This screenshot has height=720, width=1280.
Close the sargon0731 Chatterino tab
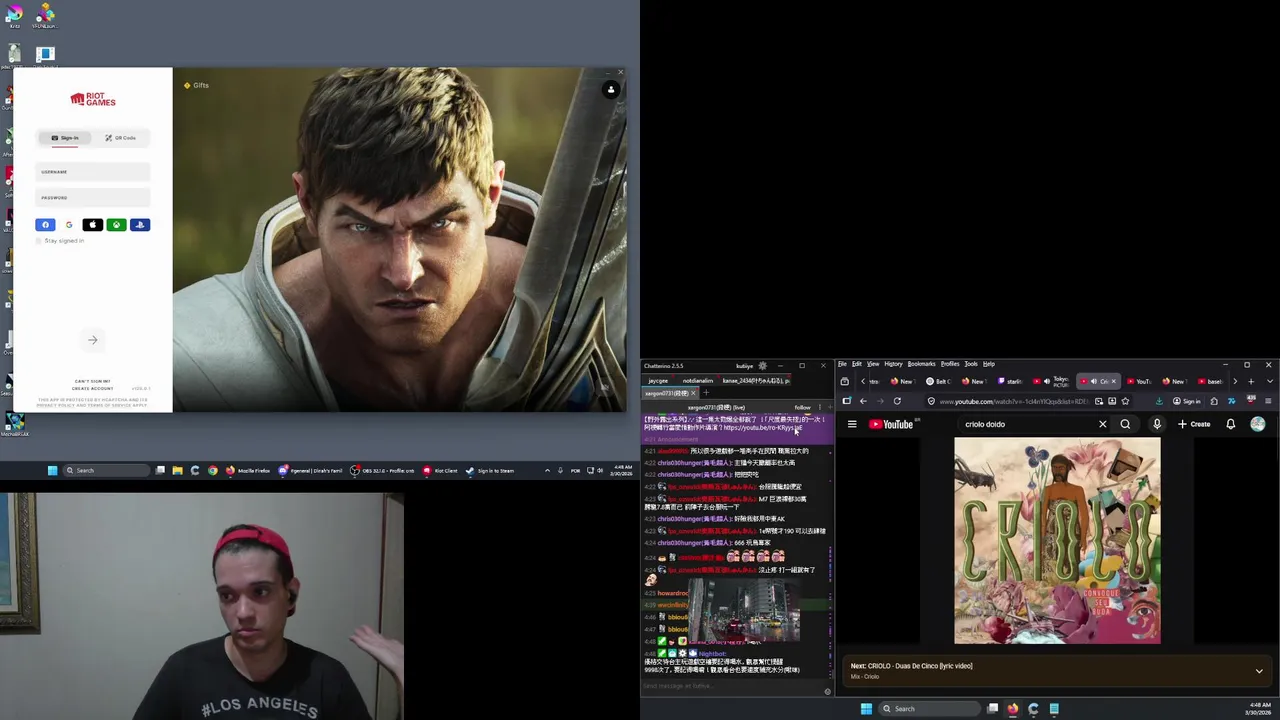point(692,393)
